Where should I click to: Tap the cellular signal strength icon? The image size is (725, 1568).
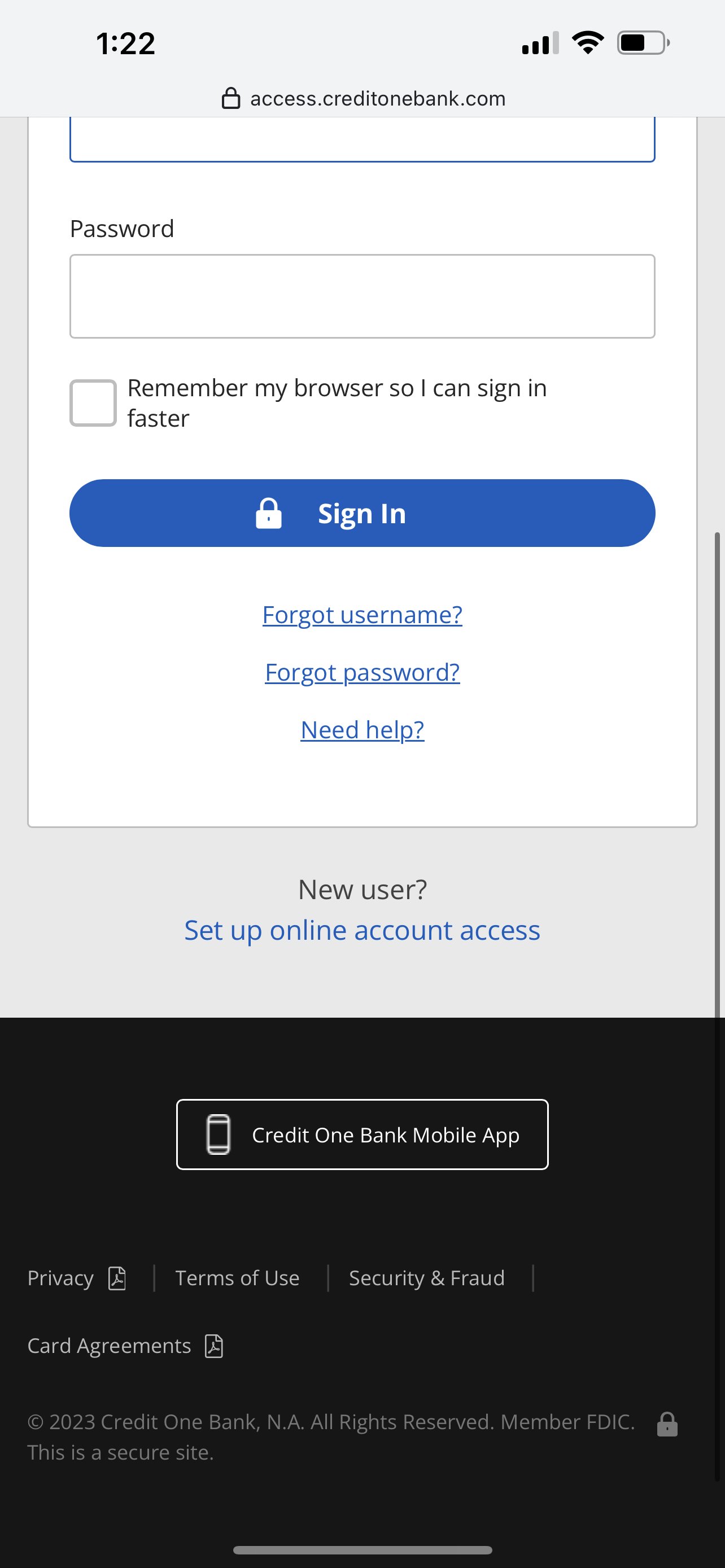[540, 43]
